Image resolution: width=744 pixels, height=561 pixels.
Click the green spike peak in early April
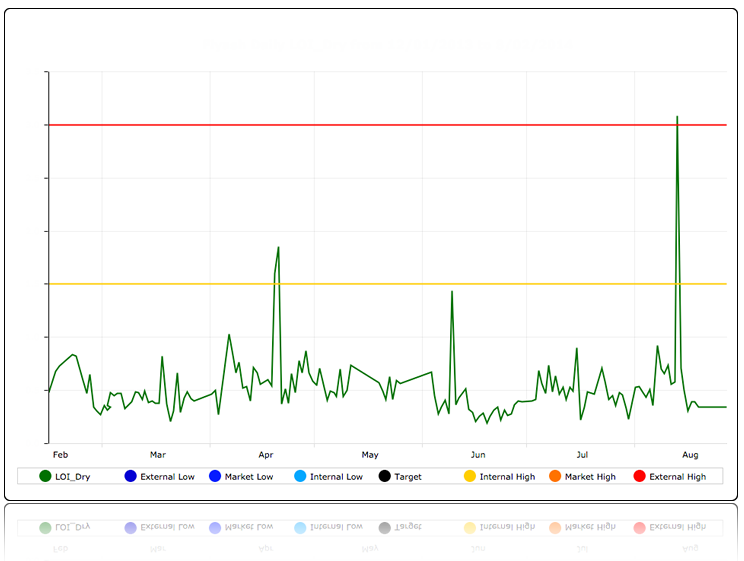tap(278, 247)
